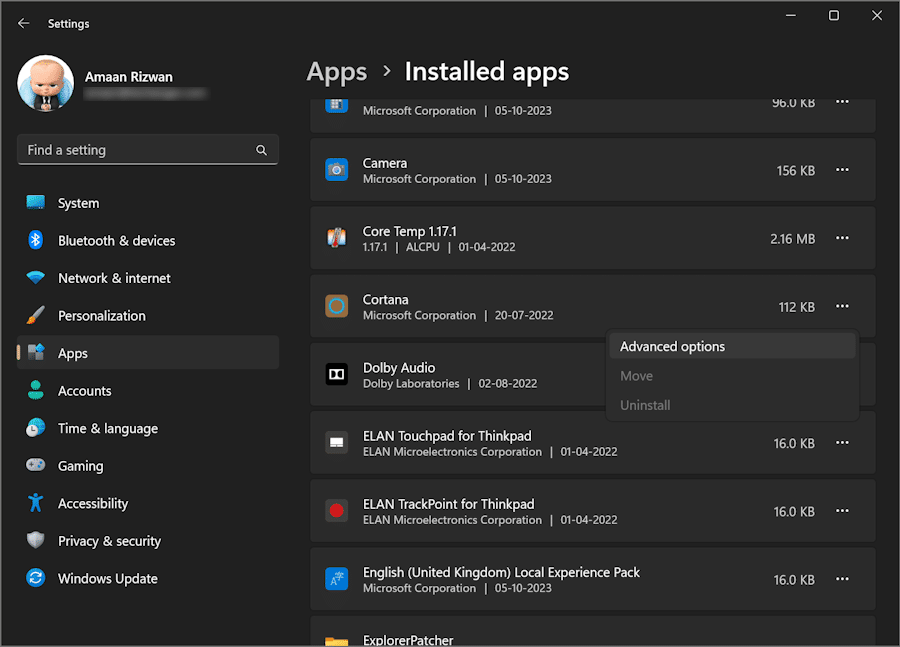Select the Network & internet wifi icon

36,278
